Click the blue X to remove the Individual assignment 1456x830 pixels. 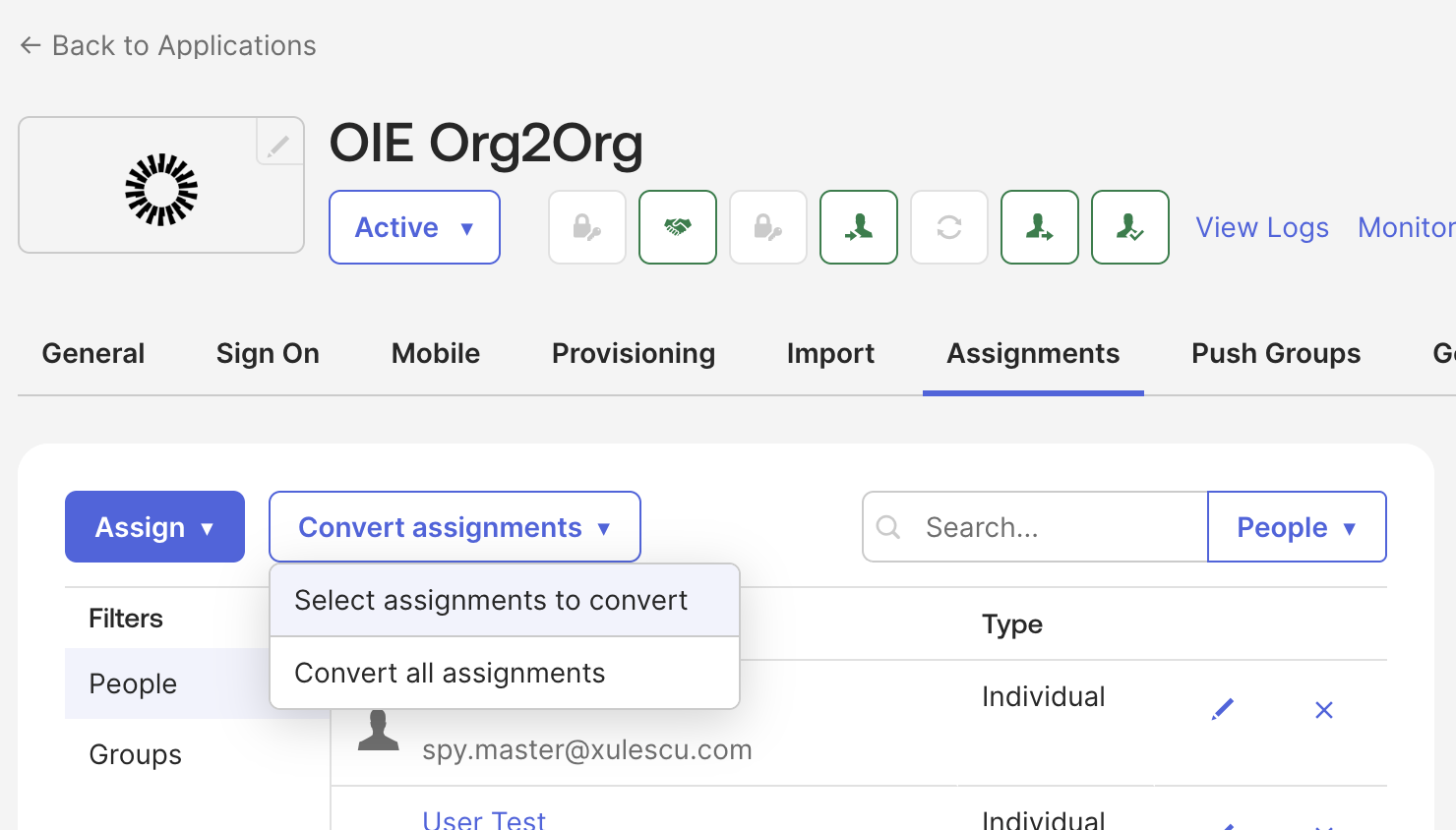pos(1323,709)
